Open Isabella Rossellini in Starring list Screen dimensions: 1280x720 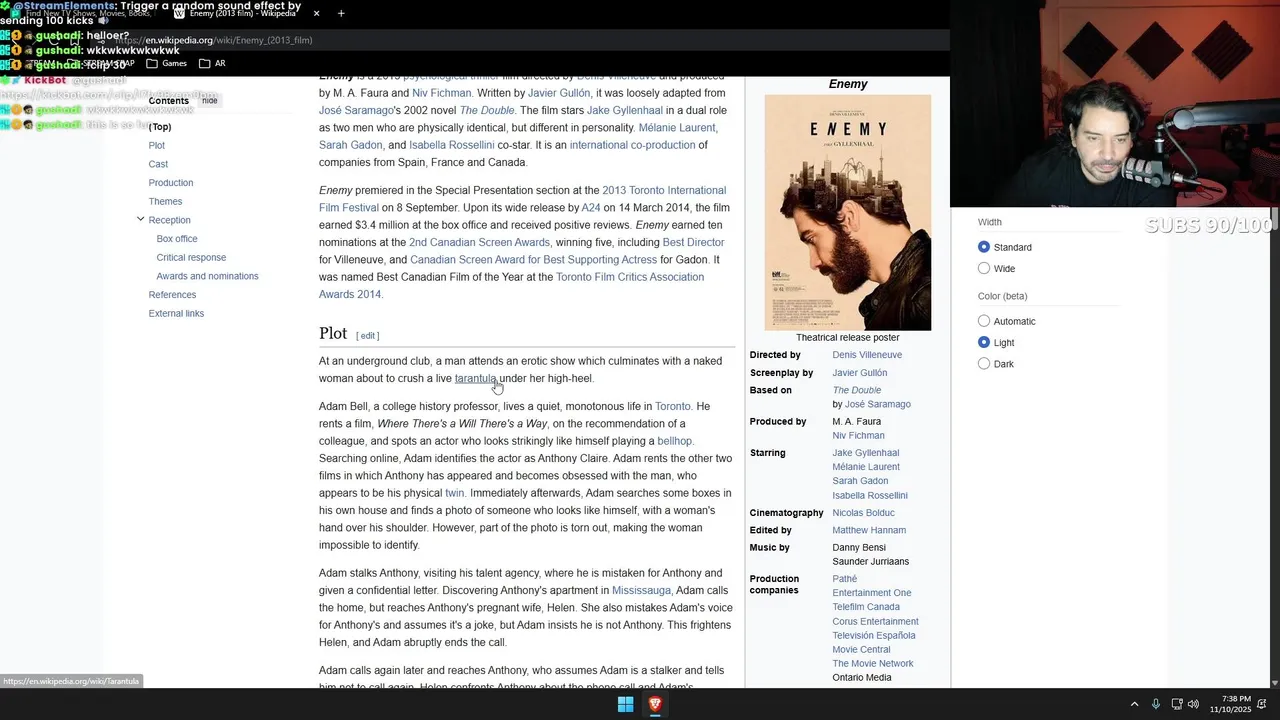point(870,496)
